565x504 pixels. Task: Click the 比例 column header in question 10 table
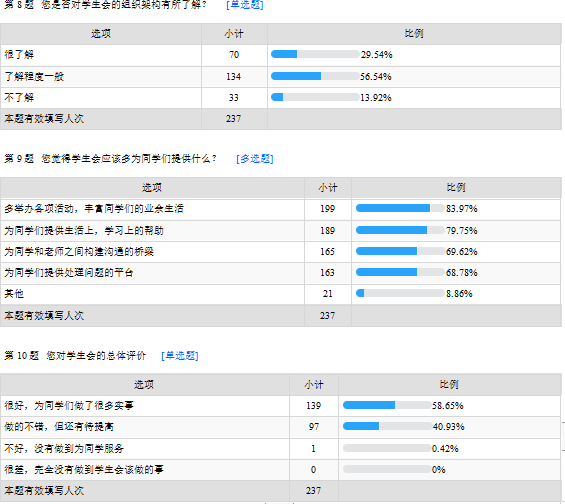pos(449,384)
